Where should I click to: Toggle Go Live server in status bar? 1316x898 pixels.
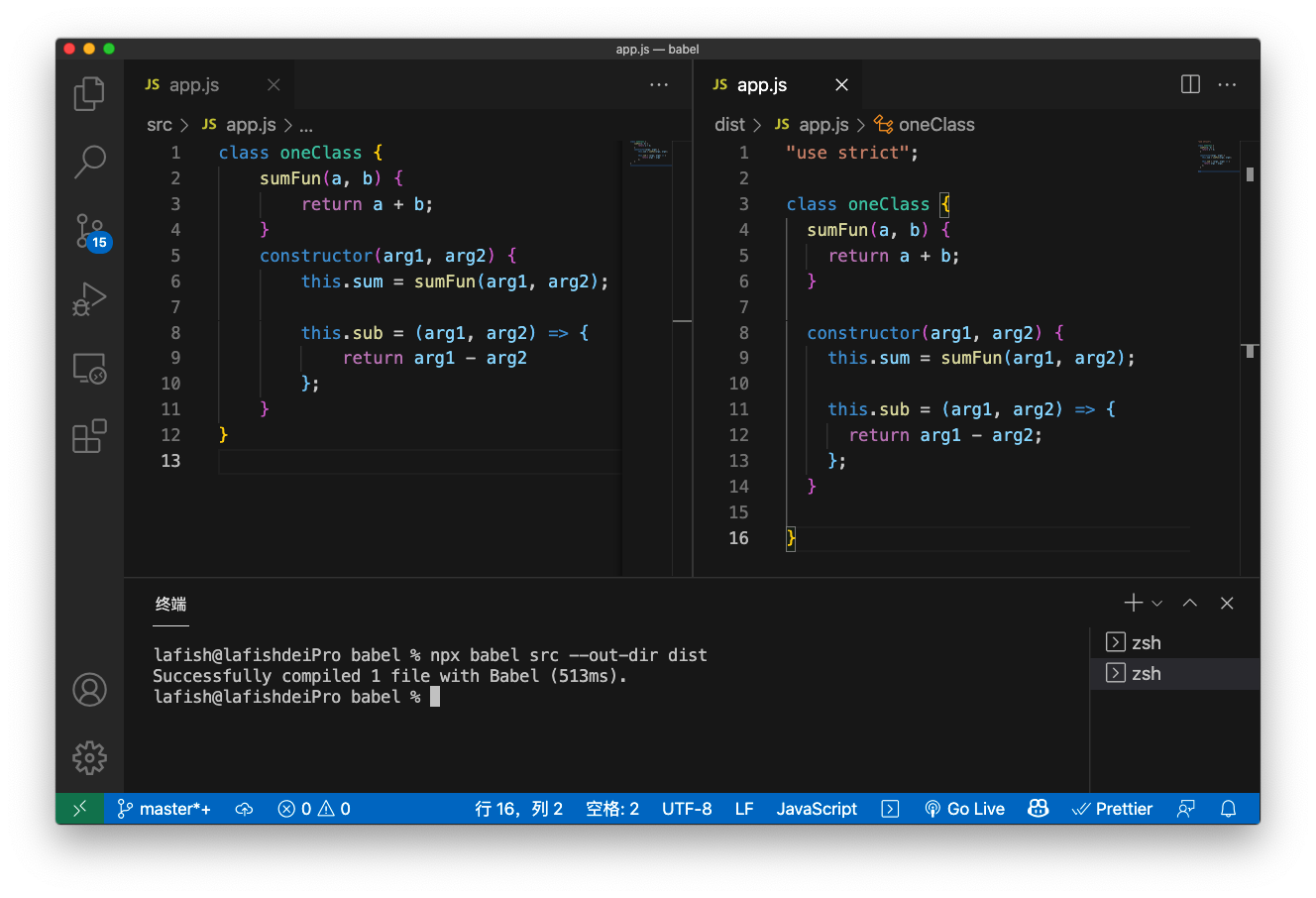(964, 809)
